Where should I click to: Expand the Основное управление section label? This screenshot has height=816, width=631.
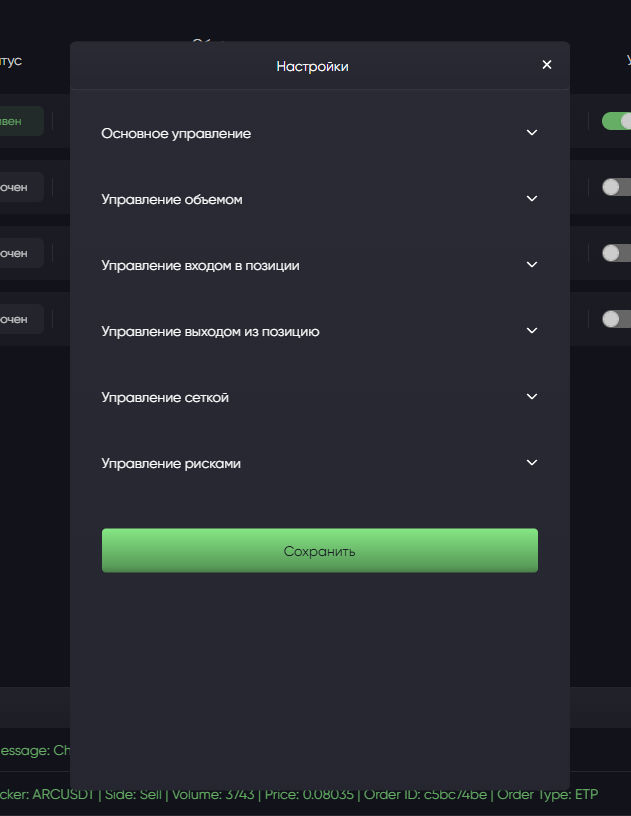pos(176,133)
